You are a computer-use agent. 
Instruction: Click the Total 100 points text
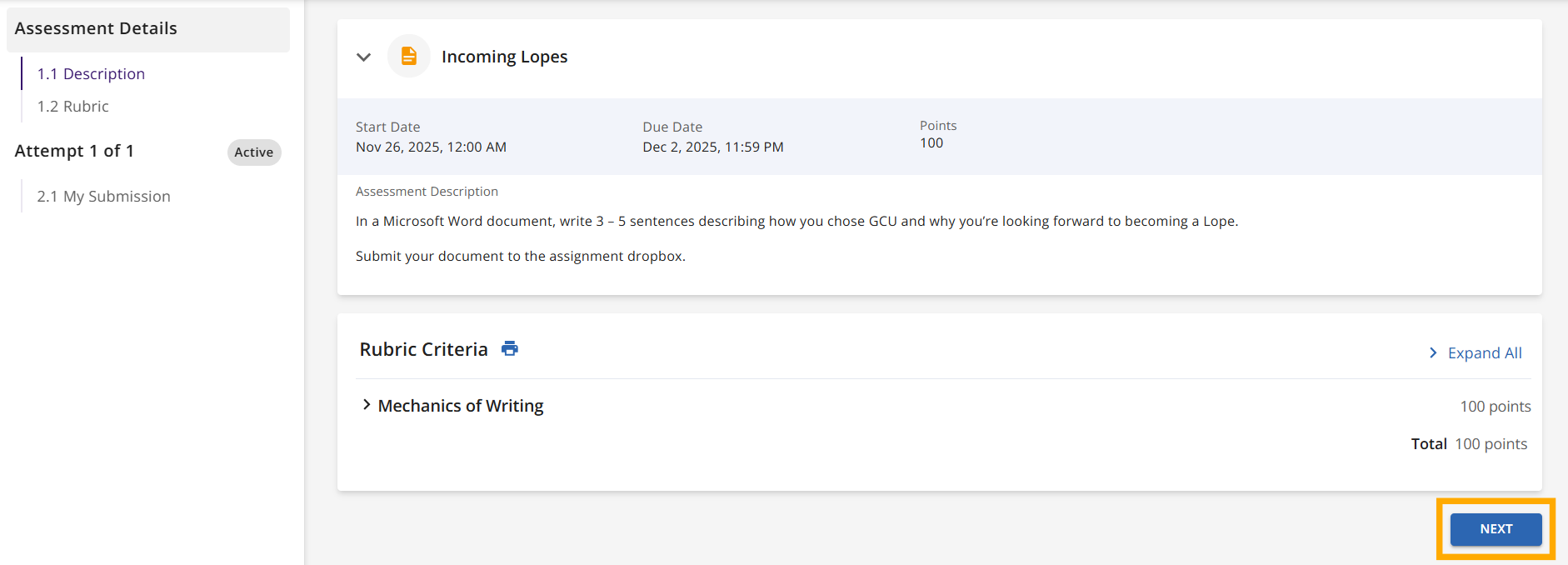tap(1468, 444)
